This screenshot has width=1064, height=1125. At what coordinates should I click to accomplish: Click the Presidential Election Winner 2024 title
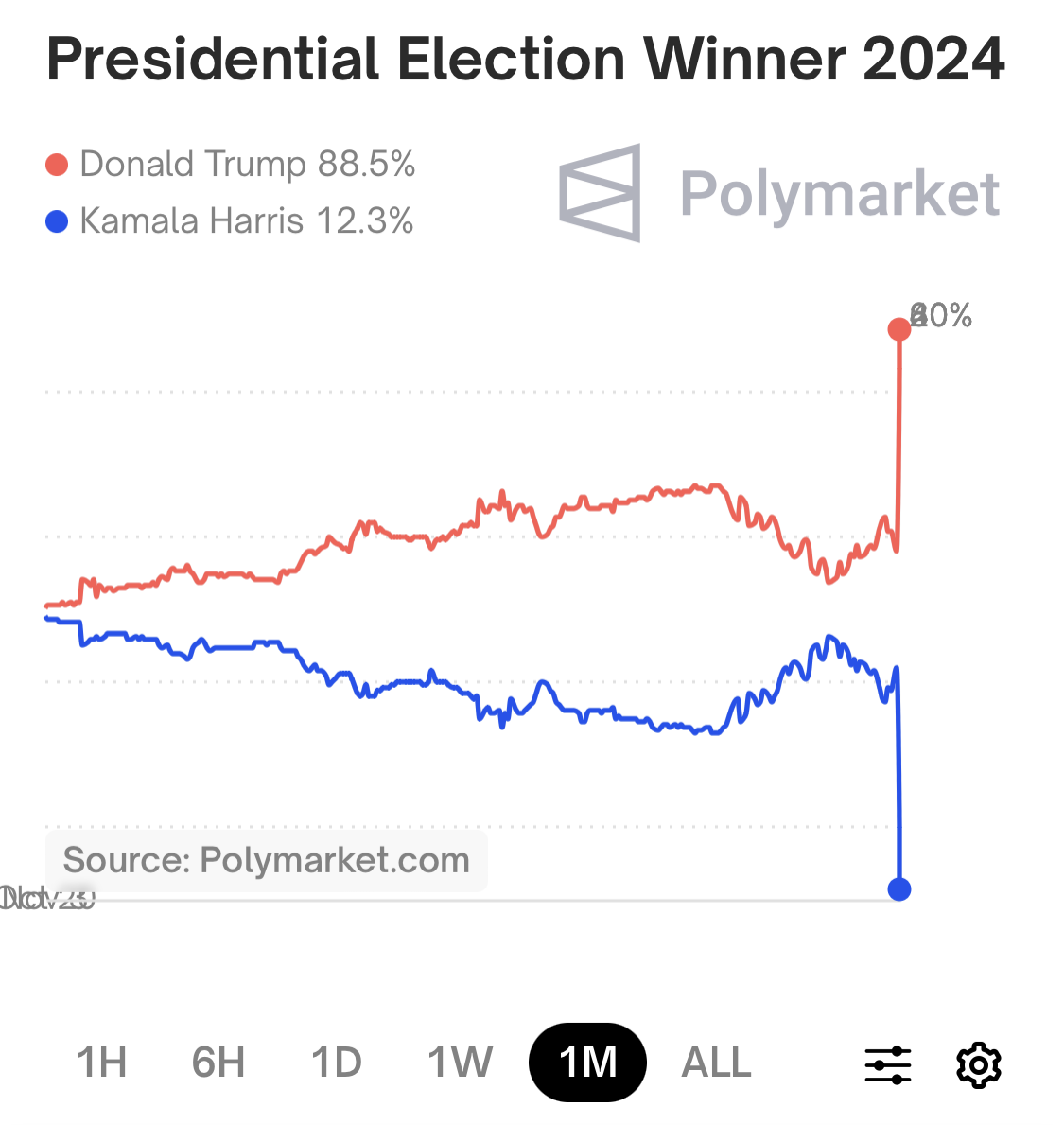tap(526, 59)
